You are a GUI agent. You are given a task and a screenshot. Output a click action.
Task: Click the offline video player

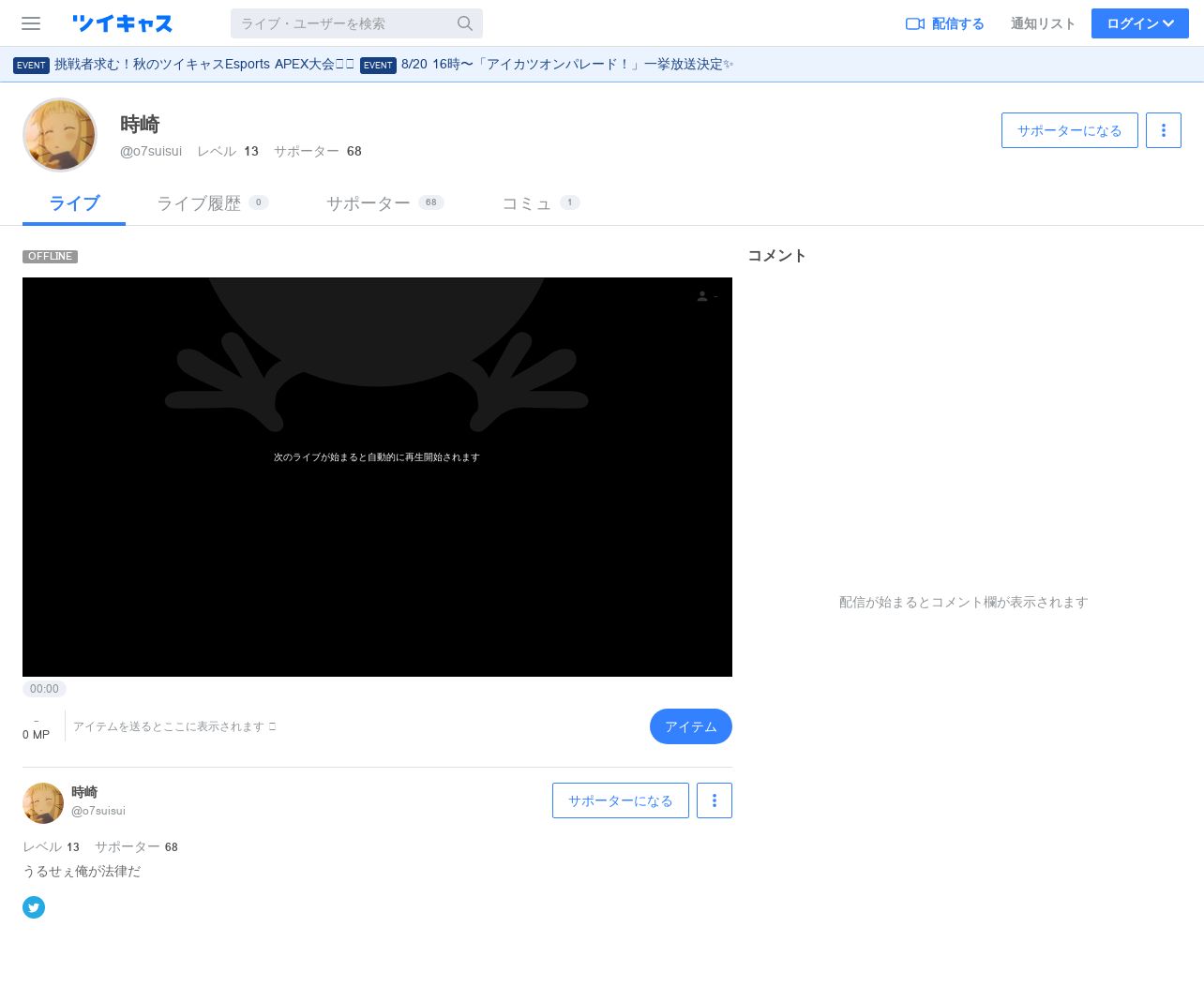click(377, 477)
